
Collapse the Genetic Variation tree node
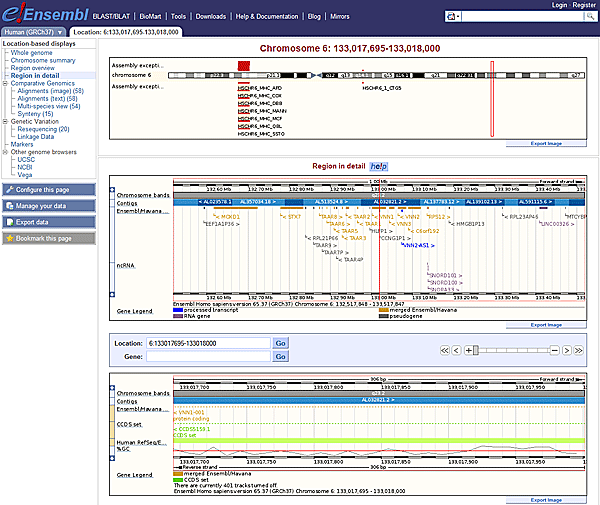click(5, 121)
